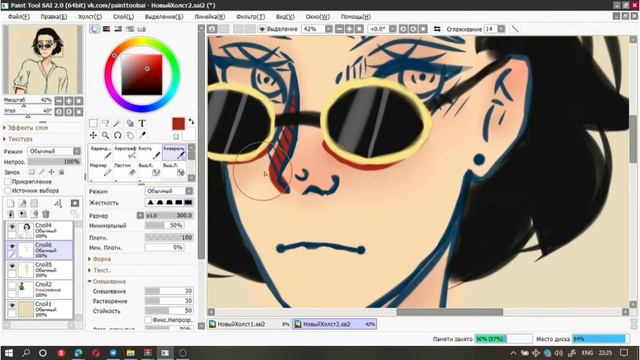Choose the Маркер marker brush
640x360 pixels.
point(101,169)
